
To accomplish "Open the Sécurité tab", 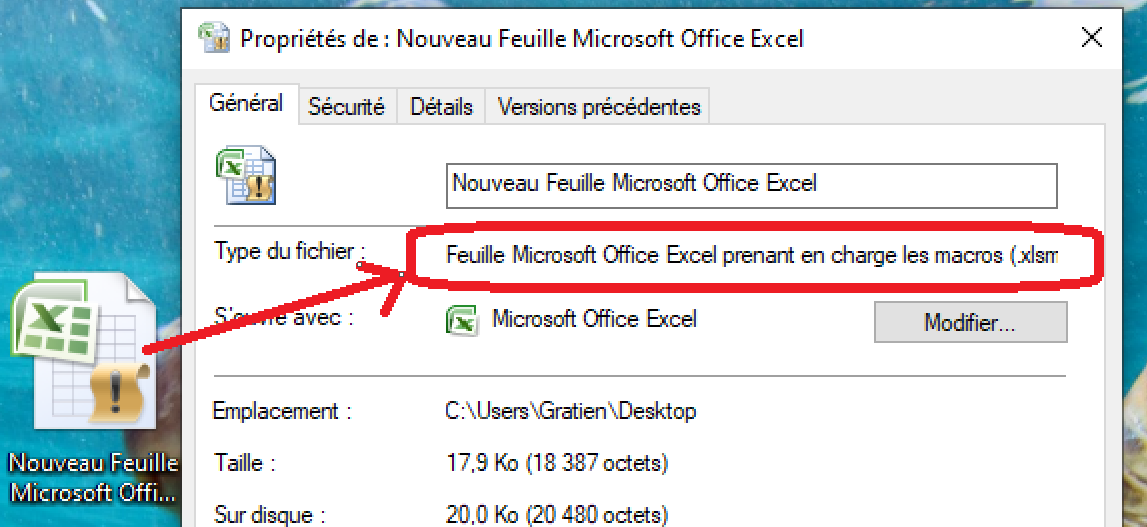I will [346, 106].
